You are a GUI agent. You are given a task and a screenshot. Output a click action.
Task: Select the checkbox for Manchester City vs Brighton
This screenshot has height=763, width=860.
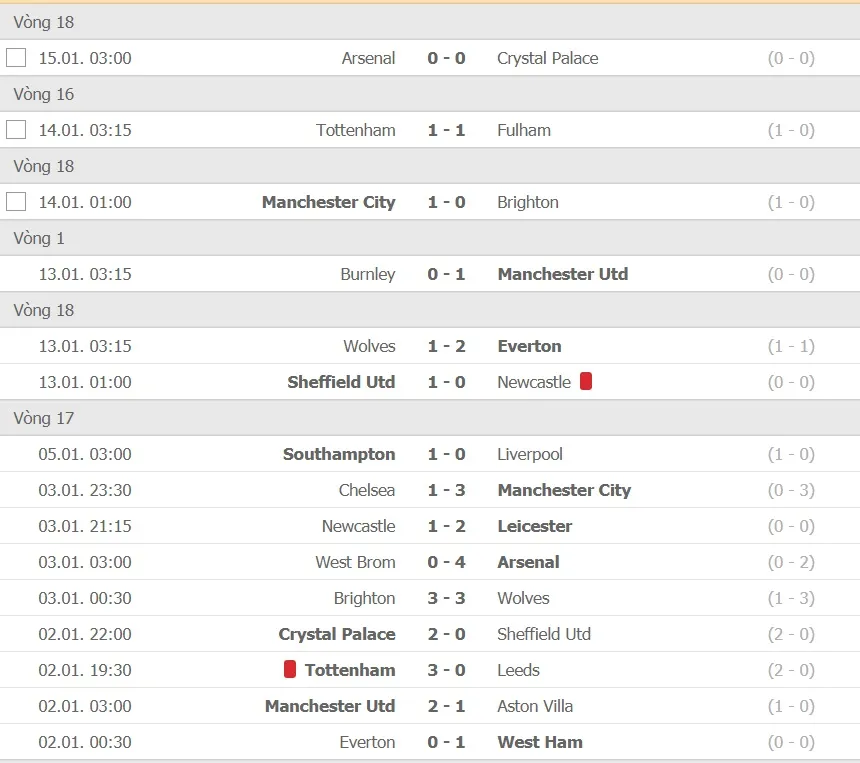pos(16,201)
